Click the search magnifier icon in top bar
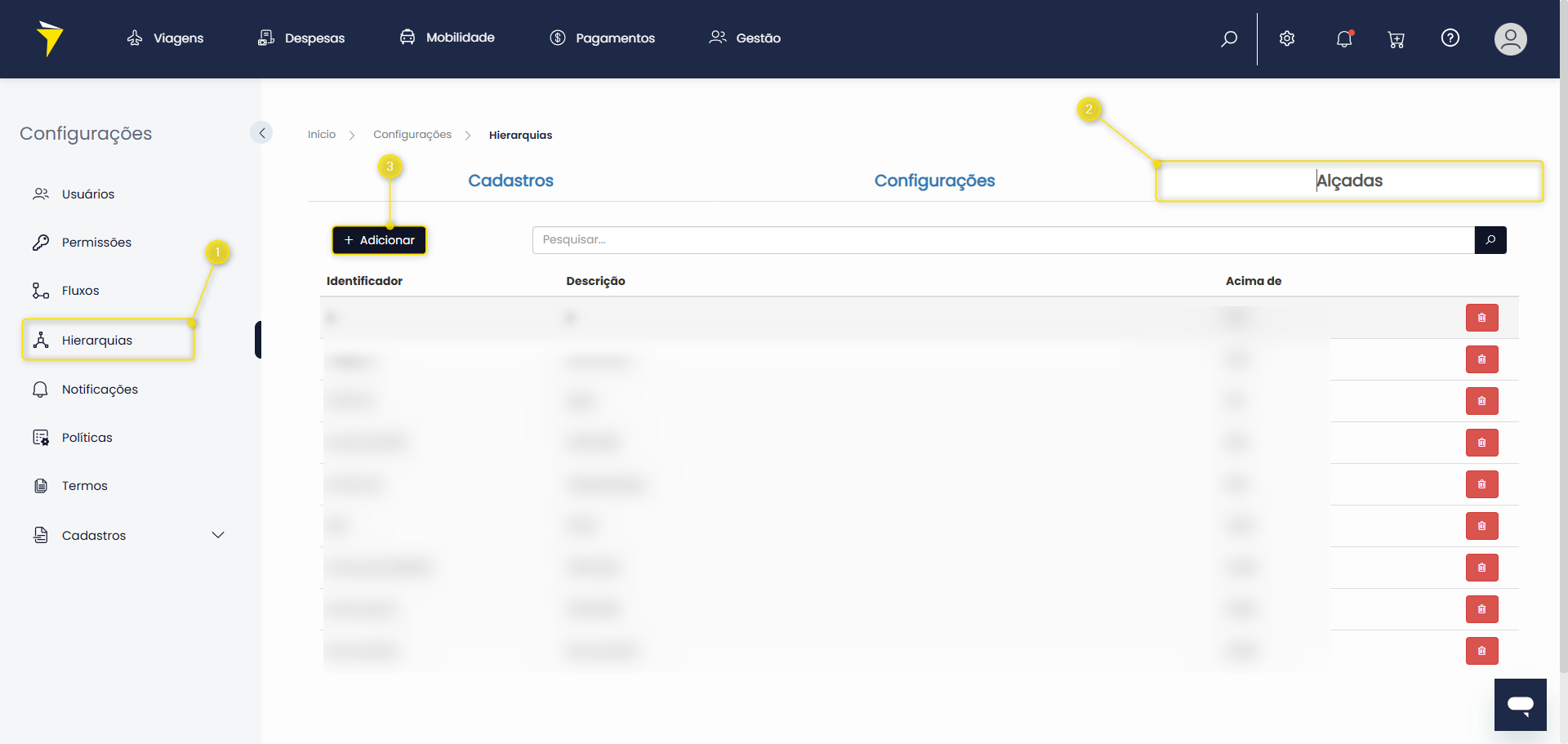 click(x=1229, y=38)
